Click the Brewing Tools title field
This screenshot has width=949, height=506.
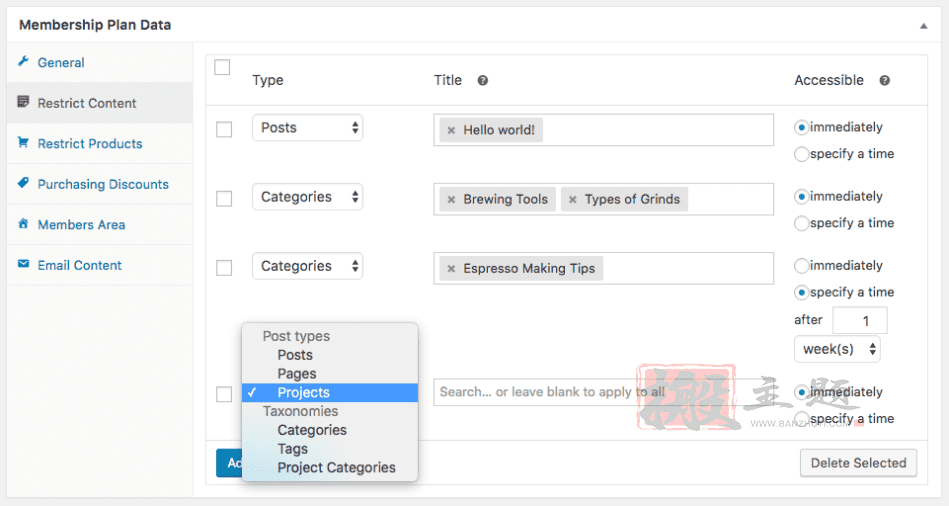point(603,199)
